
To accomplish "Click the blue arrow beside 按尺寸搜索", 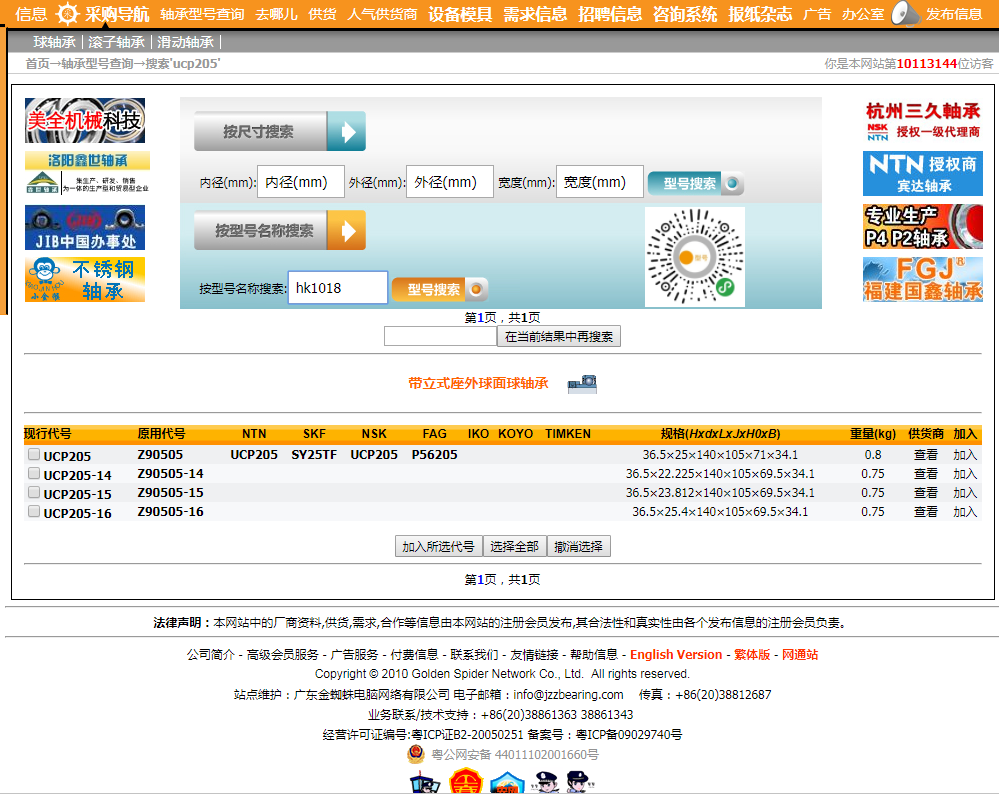I will [x=347, y=131].
